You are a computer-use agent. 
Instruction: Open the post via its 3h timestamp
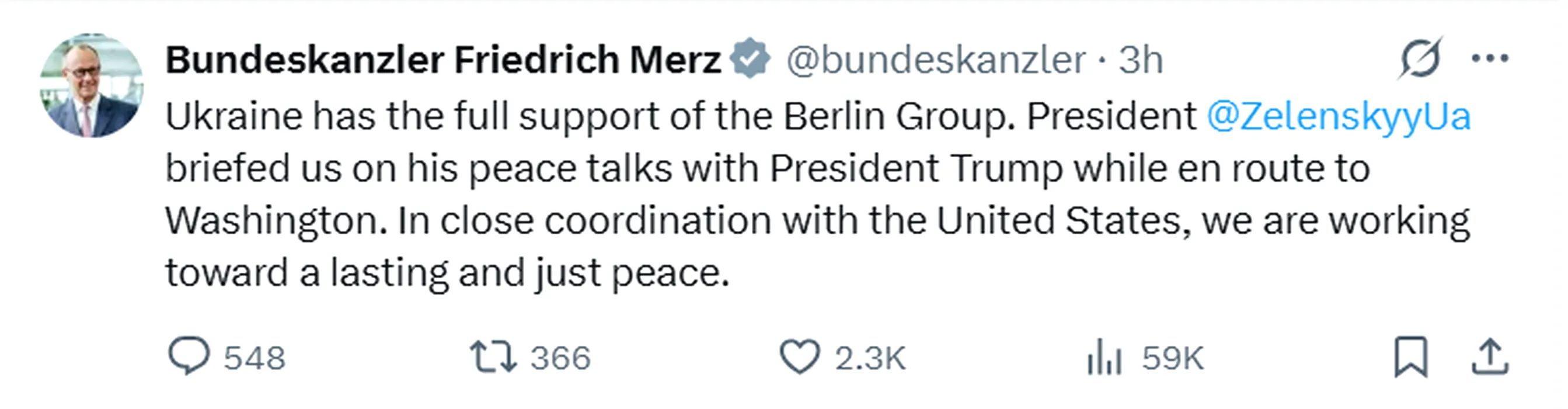[x=1141, y=60]
